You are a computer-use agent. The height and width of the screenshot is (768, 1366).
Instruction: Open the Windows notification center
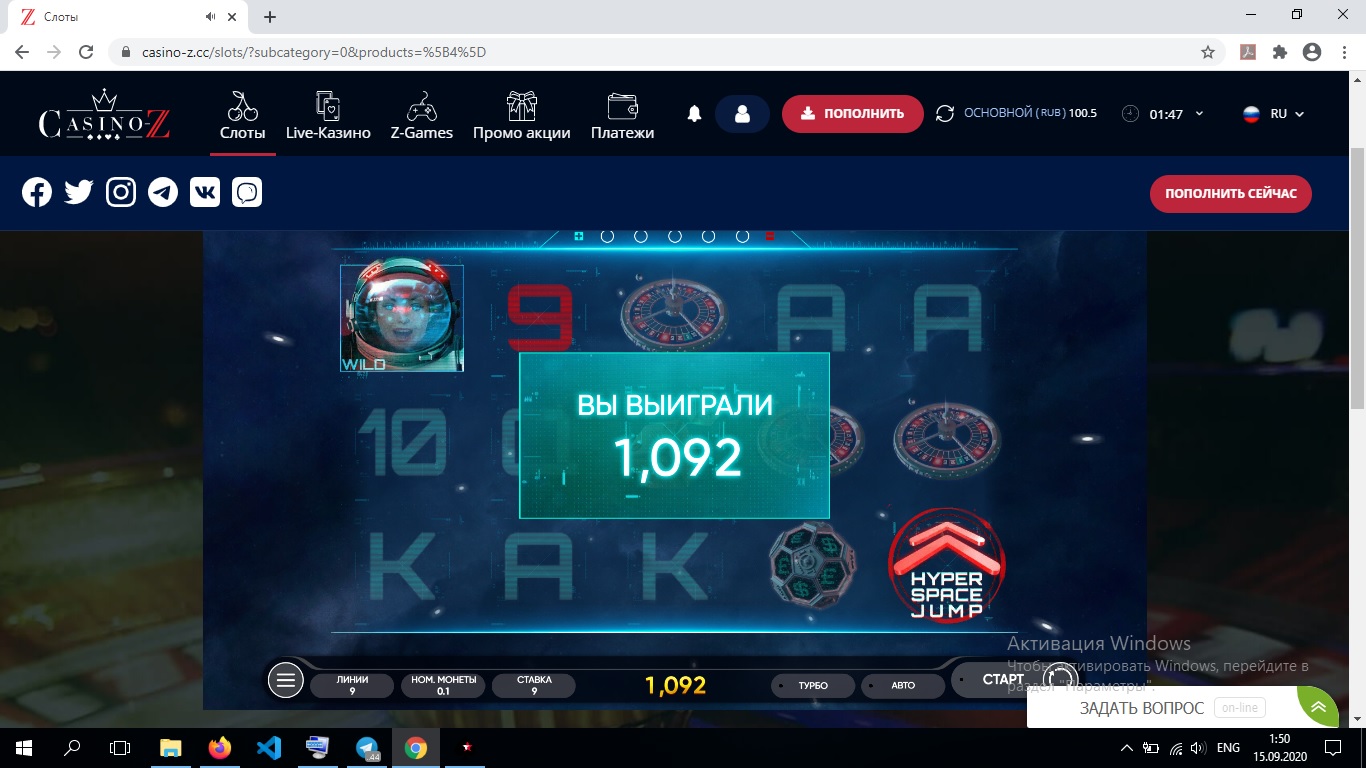(1333, 747)
